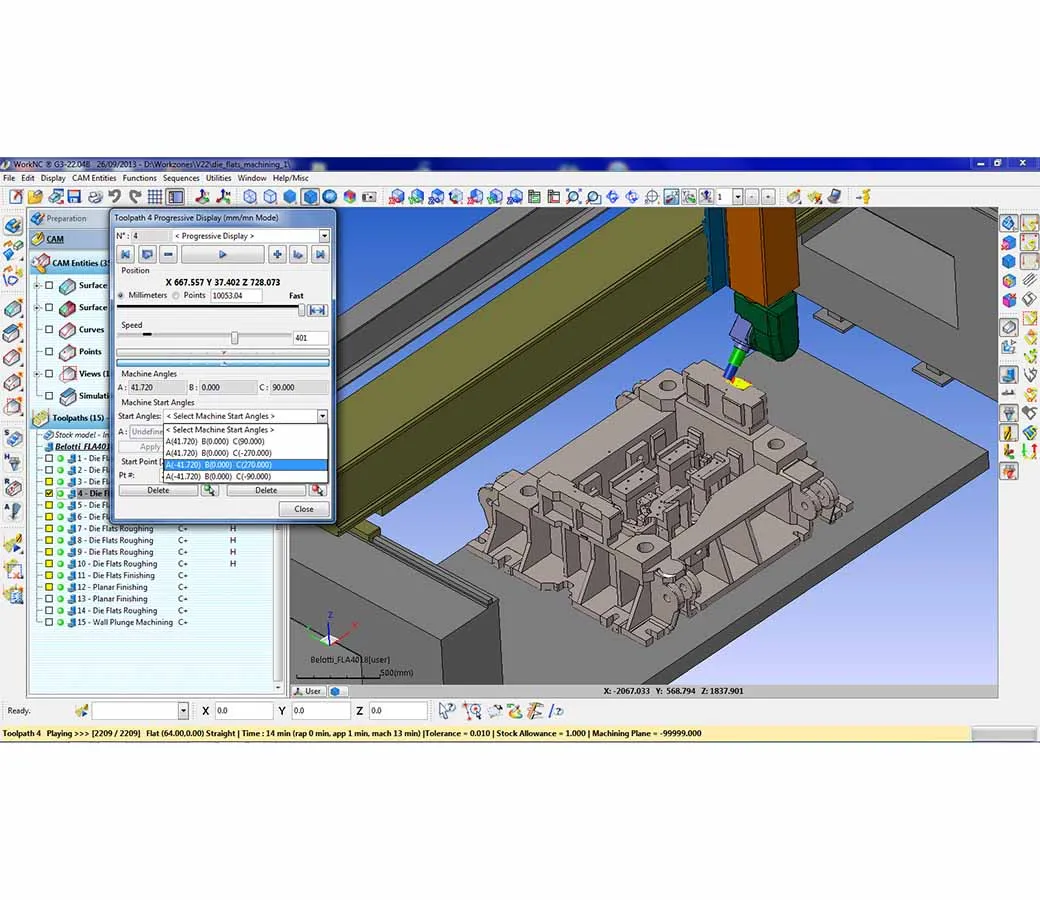Click the Close button in dialog

304,509
